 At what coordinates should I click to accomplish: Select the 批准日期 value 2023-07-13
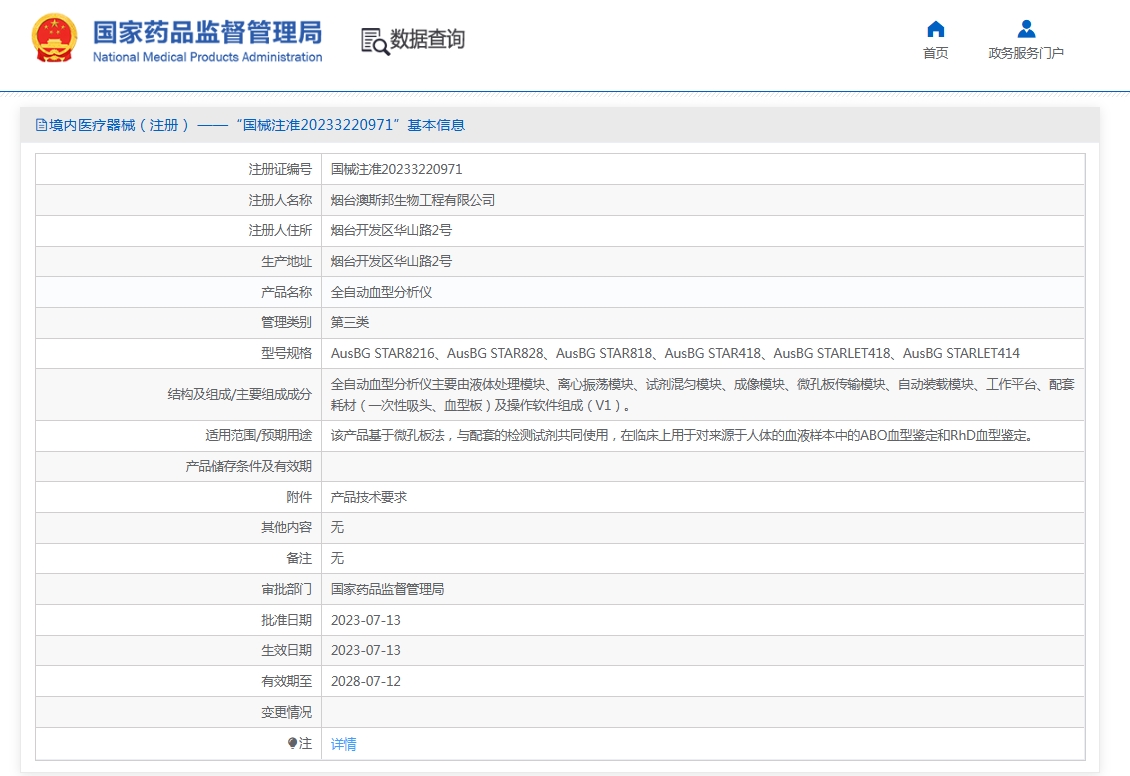pos(365,620)
